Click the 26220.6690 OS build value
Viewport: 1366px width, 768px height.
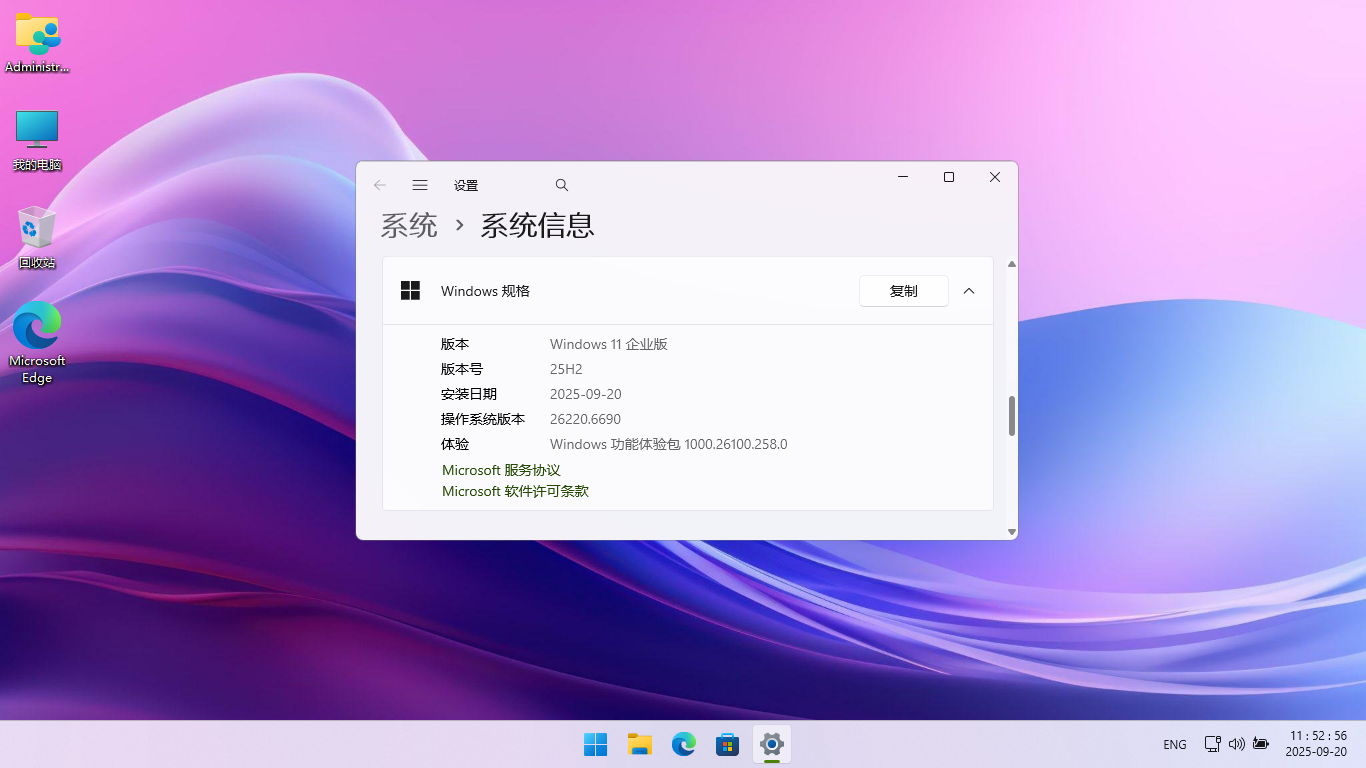(585, 419)
